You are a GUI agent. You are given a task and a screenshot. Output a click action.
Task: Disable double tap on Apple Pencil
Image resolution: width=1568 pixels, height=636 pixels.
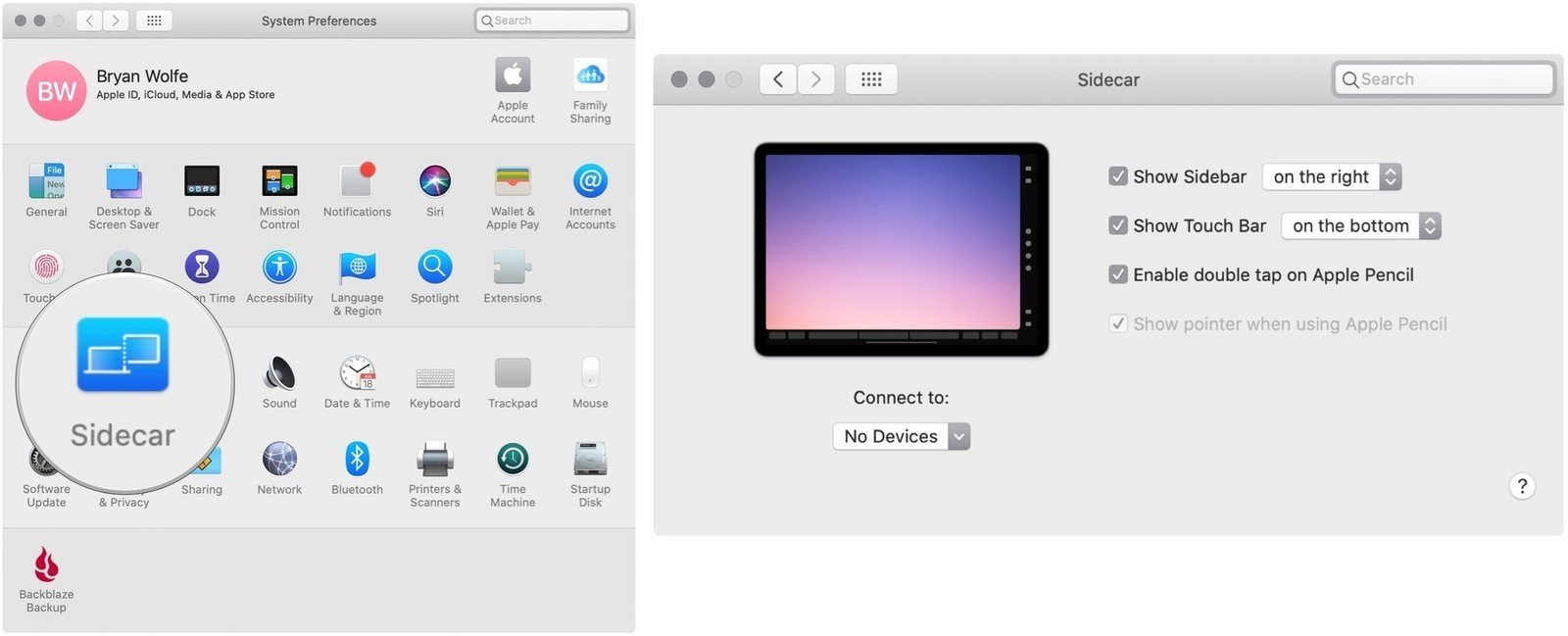[1117, 274]
